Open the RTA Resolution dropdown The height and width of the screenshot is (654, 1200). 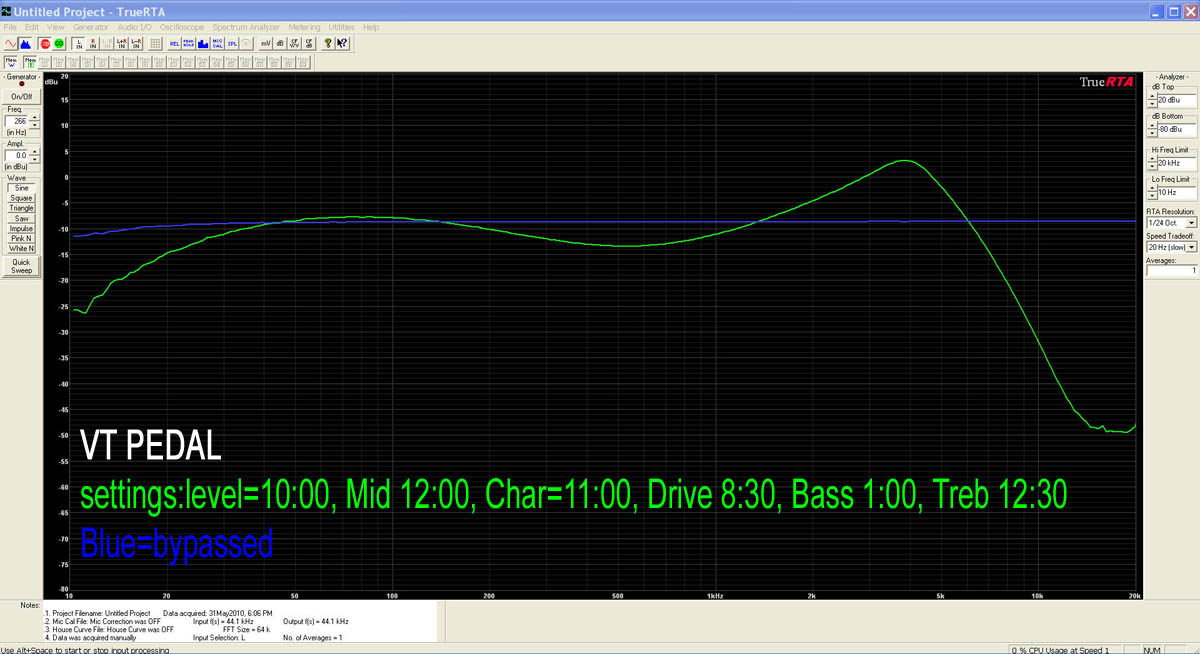click(1191, 222)
